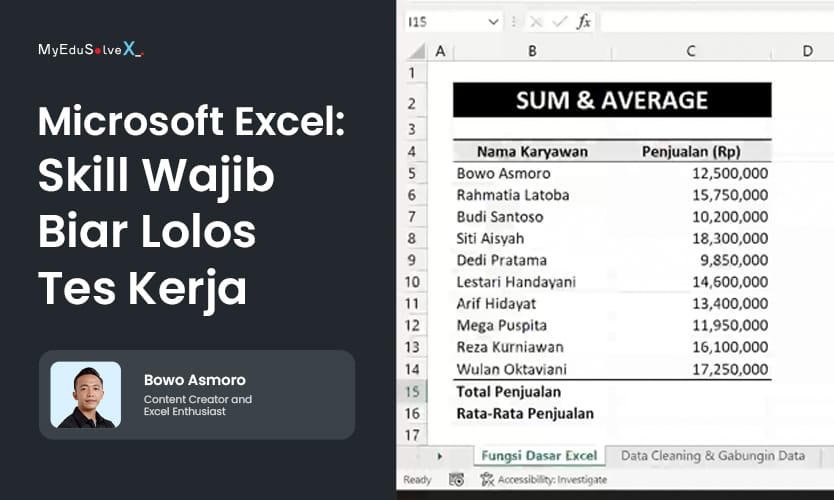Image resolution: width=834 pixels, height=500 pixels.
Task: Select the Rahmatia Latoba cell
Action: 532,195
